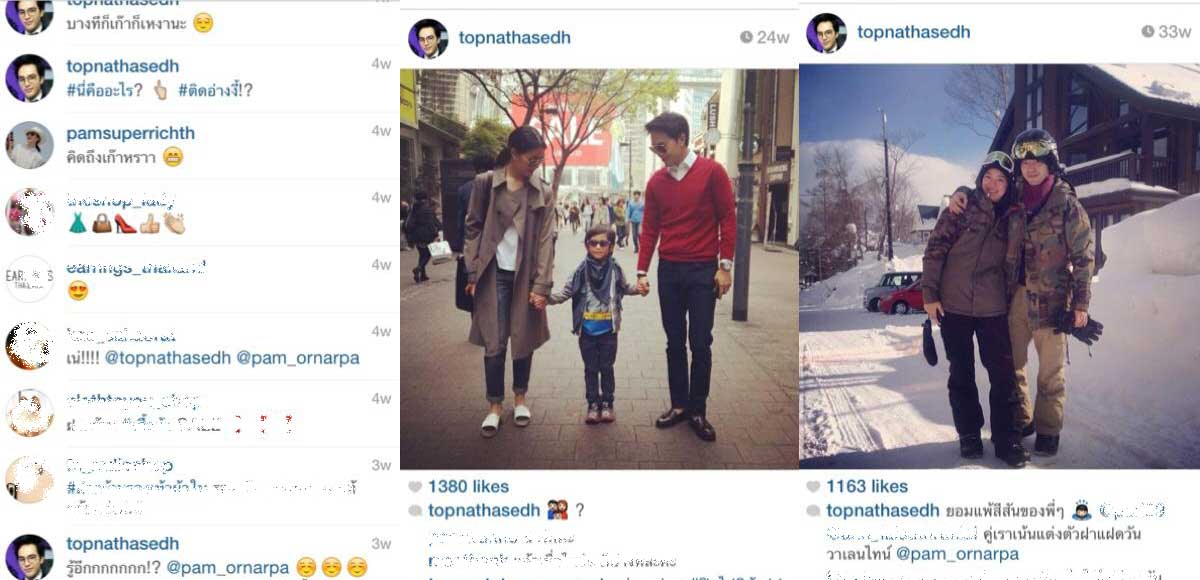Click the clock icon next to 33w
The width and height of the screenshot is (1200, 580).
click(x=1148, y=32)
